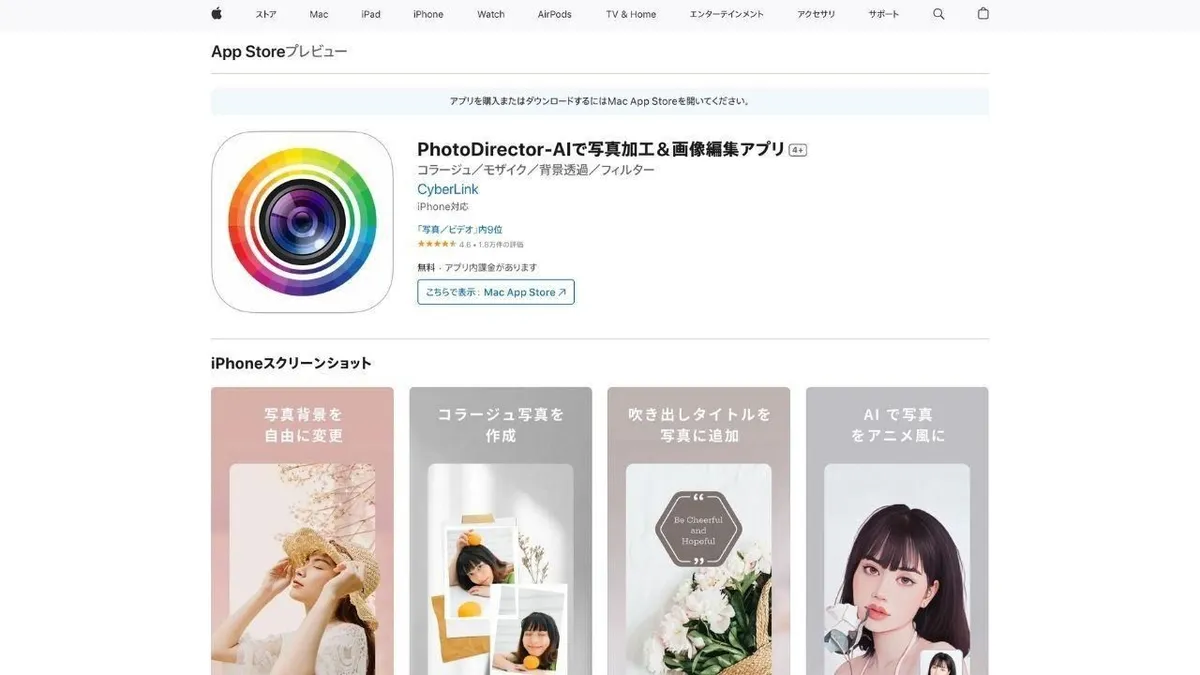
Task: Click the PhotoDirector app title text
Action: tap(601, 149)
